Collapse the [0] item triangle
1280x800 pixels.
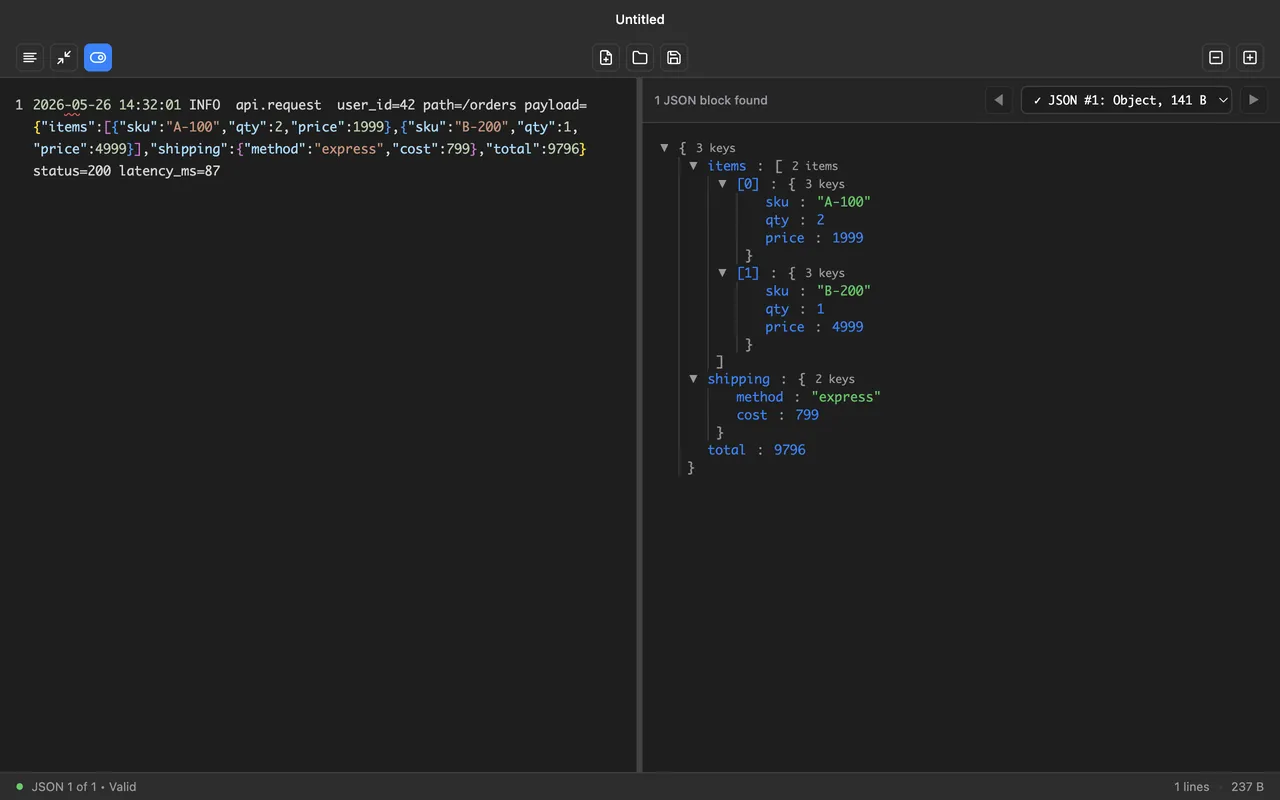[x=722, y=184]
